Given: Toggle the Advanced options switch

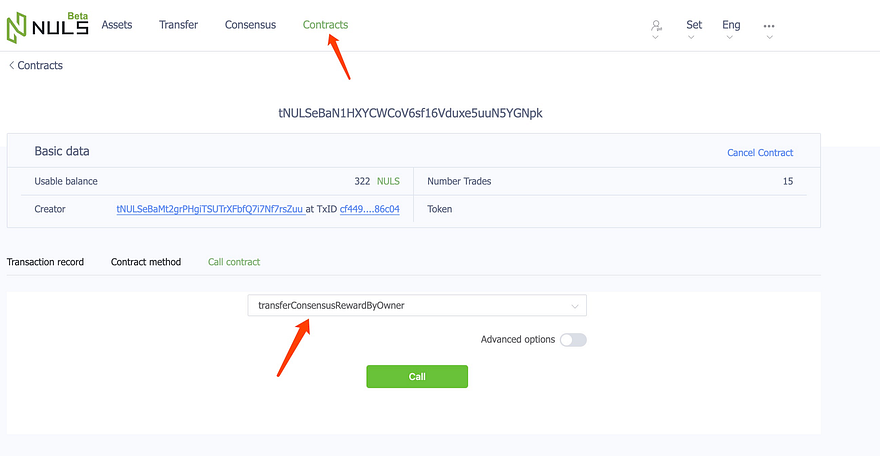Looking at the screenshot, I should (x=573, y=340).
